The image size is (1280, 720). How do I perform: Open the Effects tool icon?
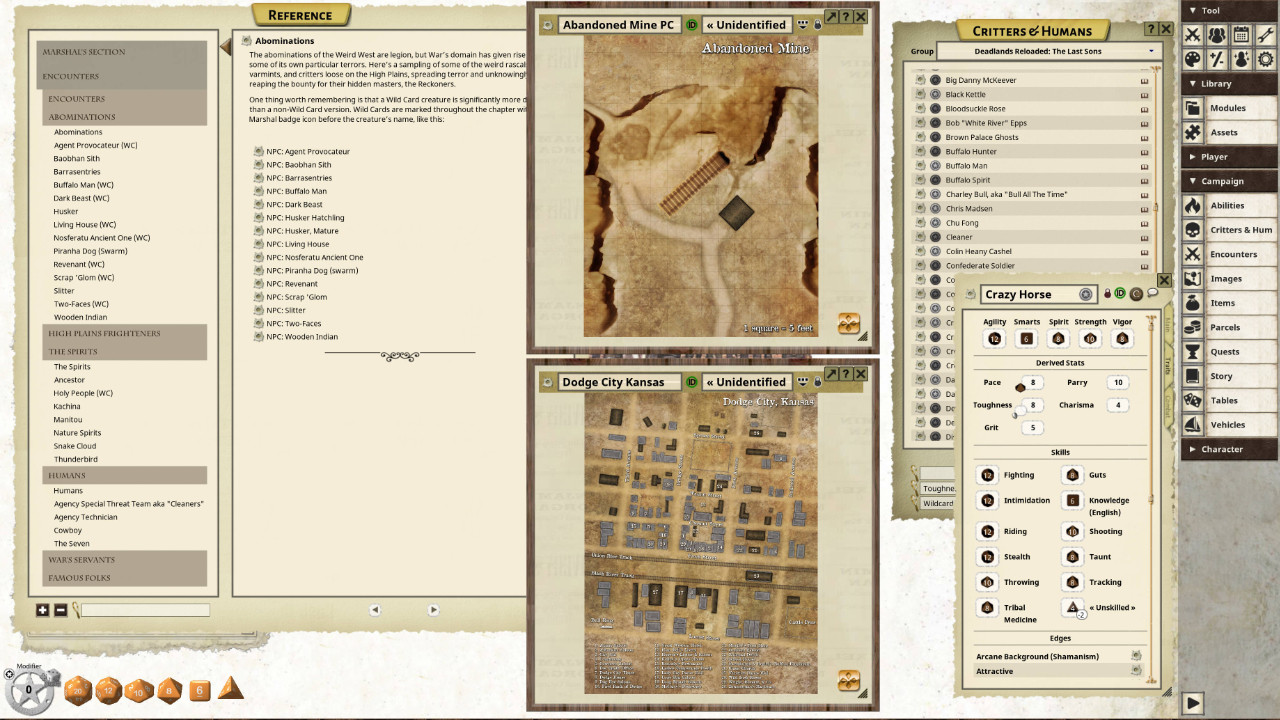tap(1241, 59)
